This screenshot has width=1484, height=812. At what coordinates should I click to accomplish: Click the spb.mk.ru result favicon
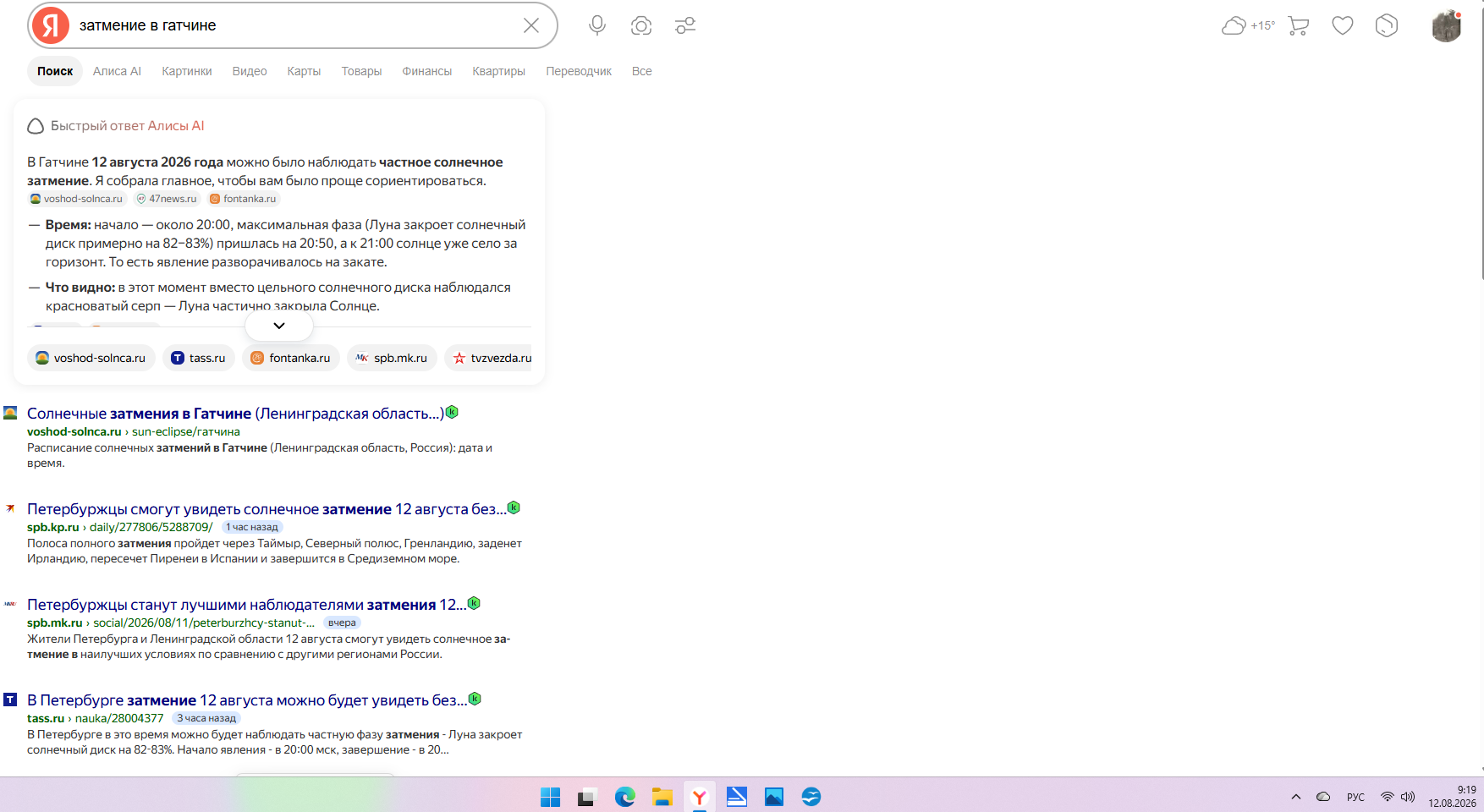click(10, 604)
